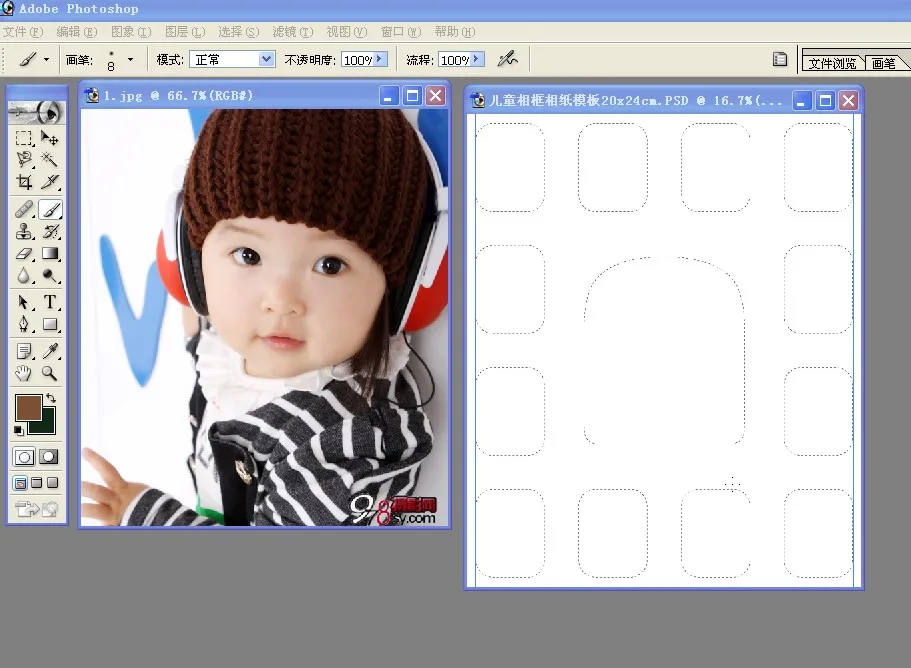Select the Hand tool

point(24,373)
